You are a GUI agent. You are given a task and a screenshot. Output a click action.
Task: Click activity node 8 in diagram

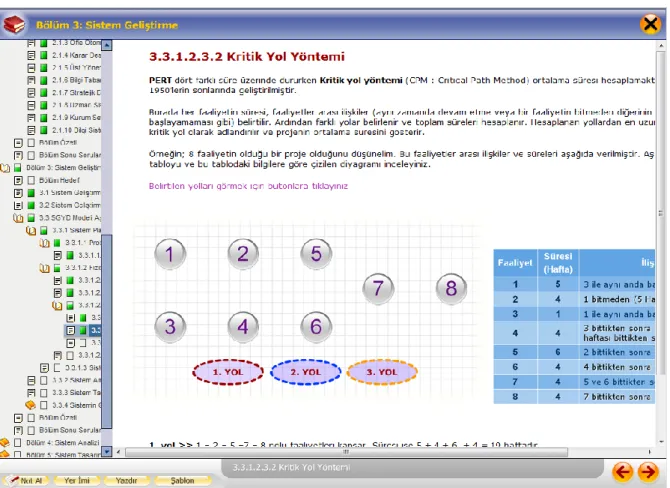coord(451,288)
